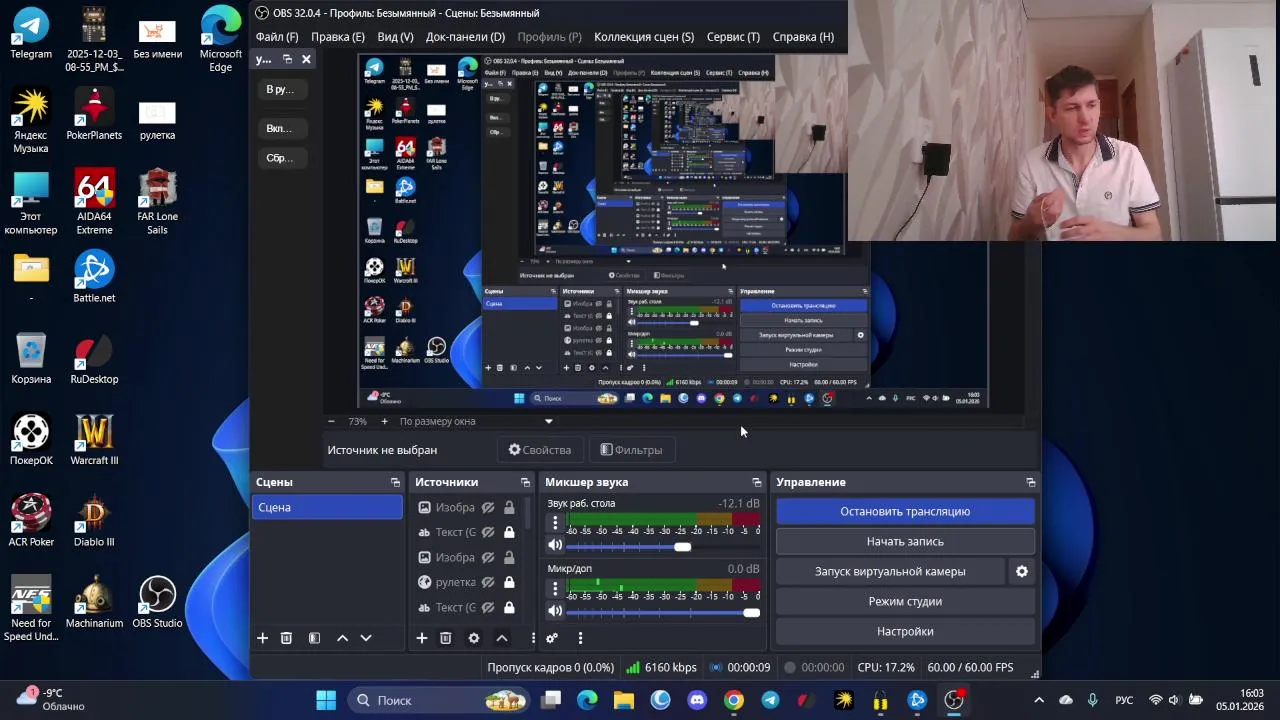Open mixer toolbar three-dot menu
The image size is (1280, 720).
click(580, 638)
